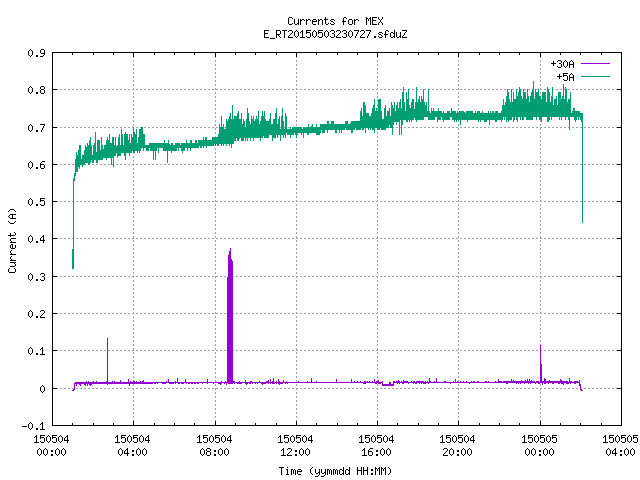This screenshot has width=640, height=480.
Task: Click the x-axis label 150505 04:00
Action: click(620, 446)
